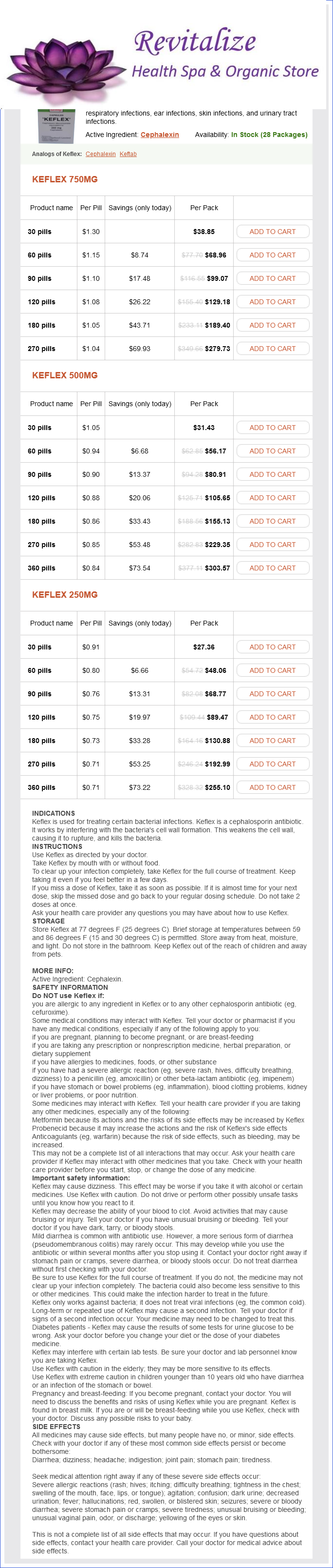Add 30 pills of Keflex 250mg to cart
This screenshot has height=1568, width=333.
click(272, 647)
